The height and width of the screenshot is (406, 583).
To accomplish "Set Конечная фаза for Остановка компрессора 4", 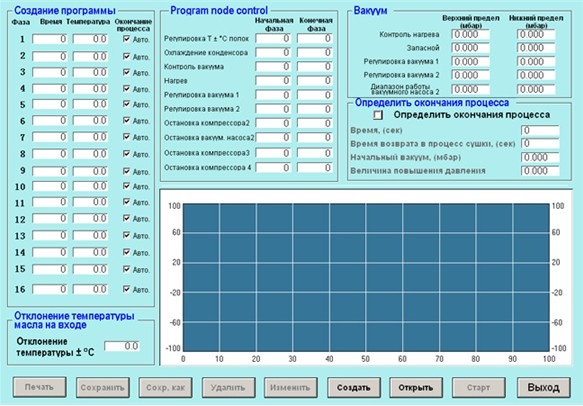I will [x=315, y=168].
